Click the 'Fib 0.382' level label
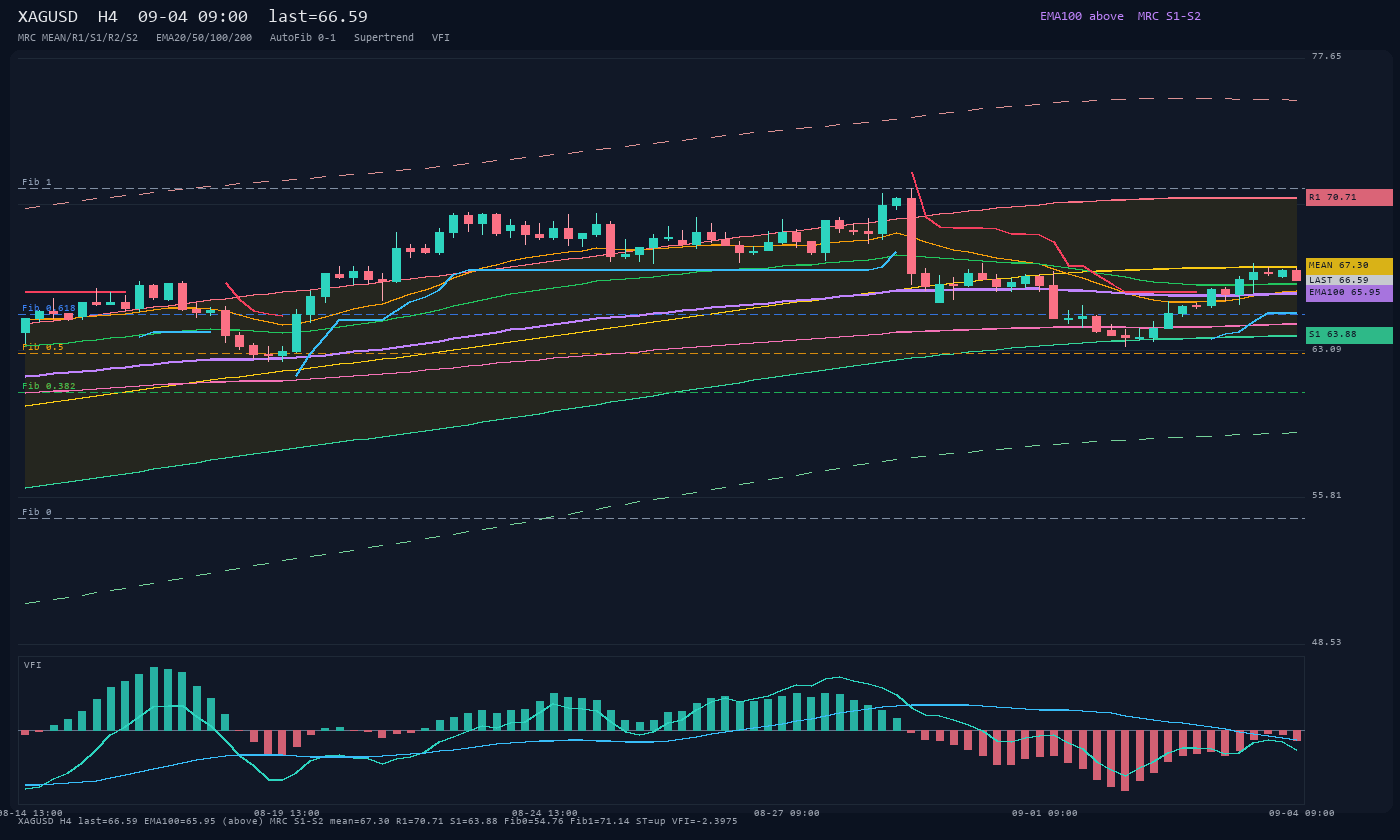Viewport: 1400px width, 840px height. point(49,386)
